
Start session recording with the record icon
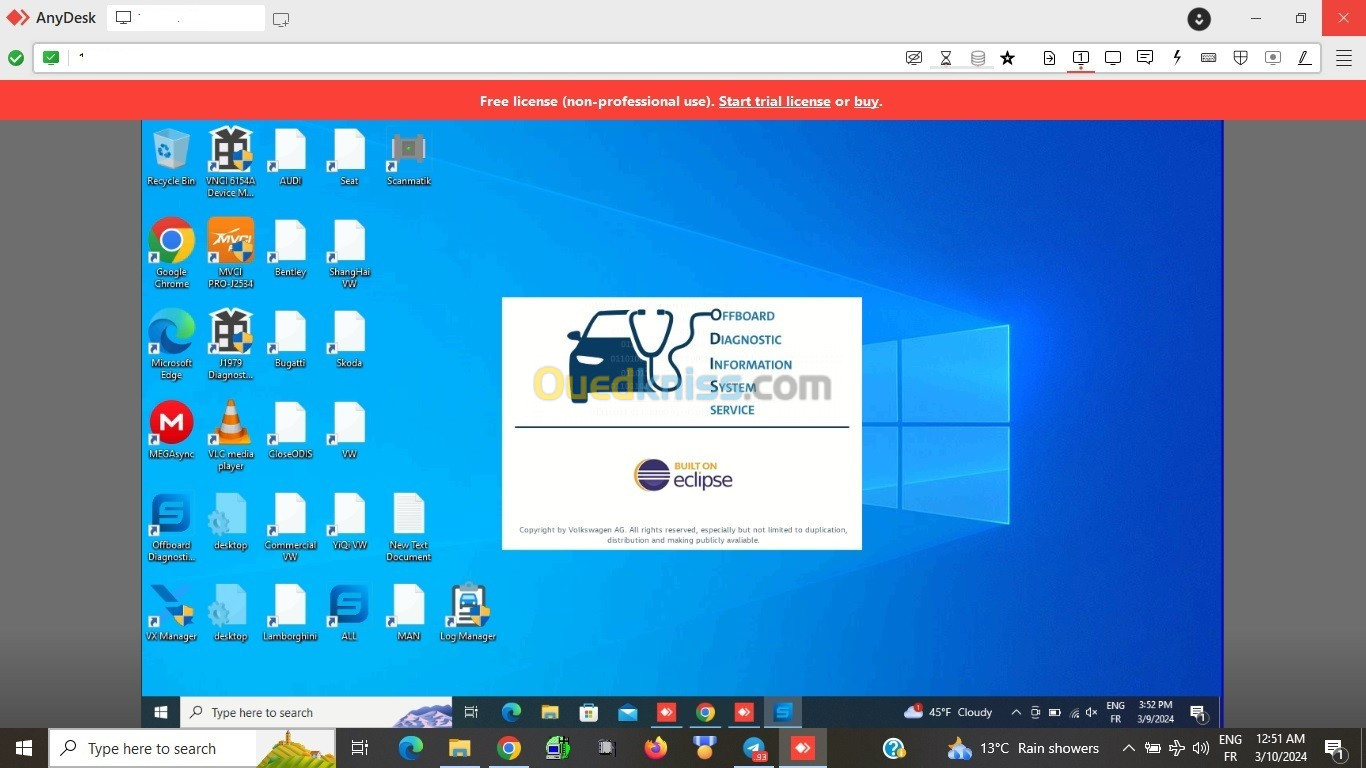tap(1273, 58)
